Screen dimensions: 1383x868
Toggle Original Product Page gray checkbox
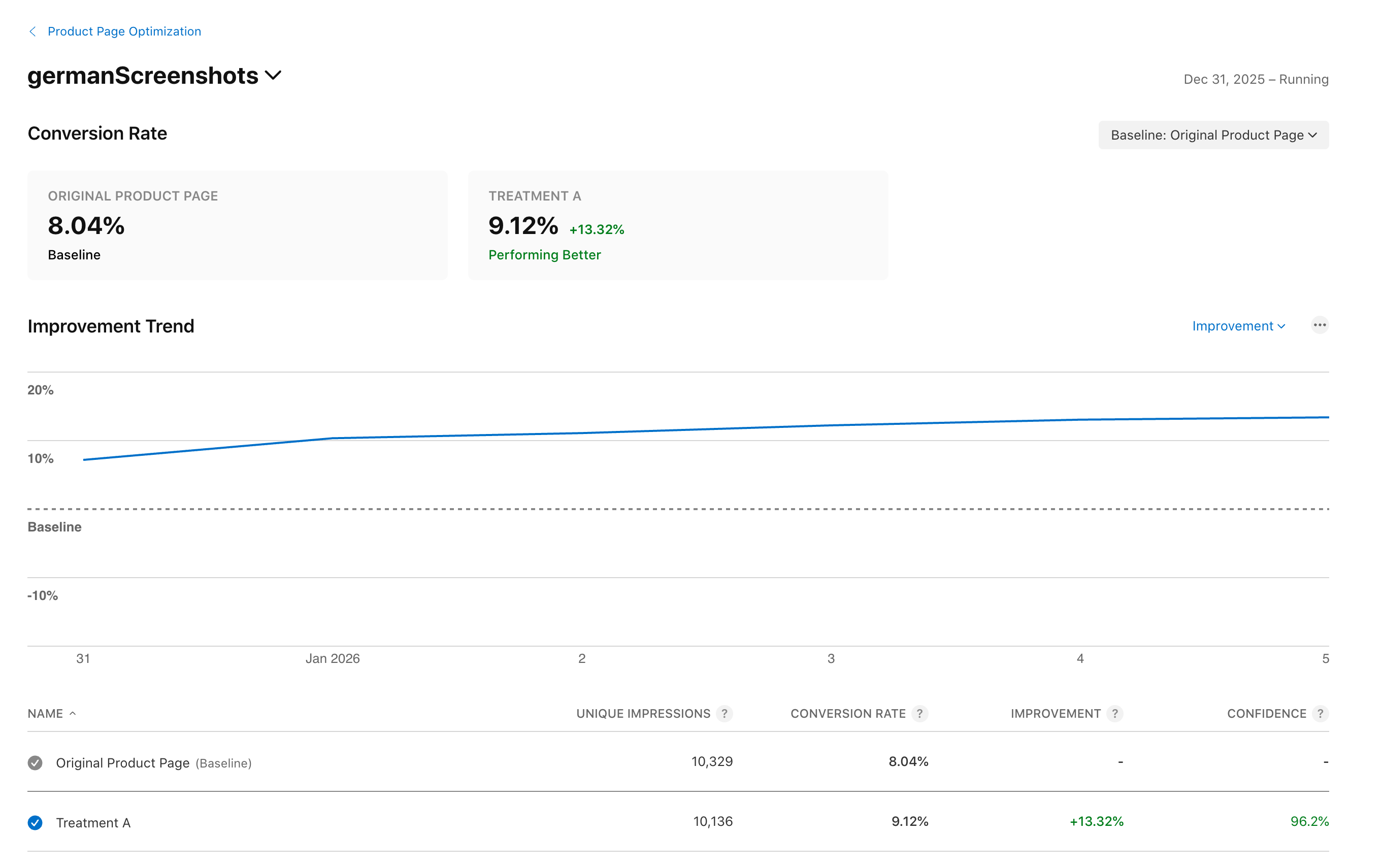[35, 763]
